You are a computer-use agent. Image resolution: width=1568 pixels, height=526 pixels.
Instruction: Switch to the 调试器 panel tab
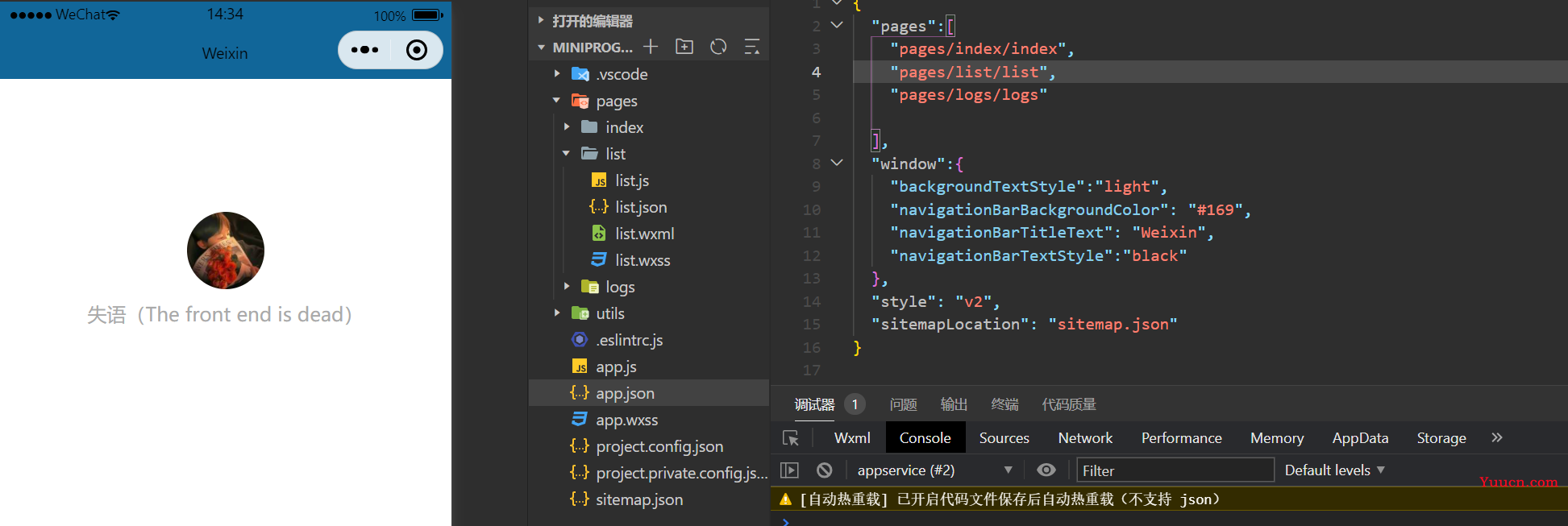[x=814, y=404]
